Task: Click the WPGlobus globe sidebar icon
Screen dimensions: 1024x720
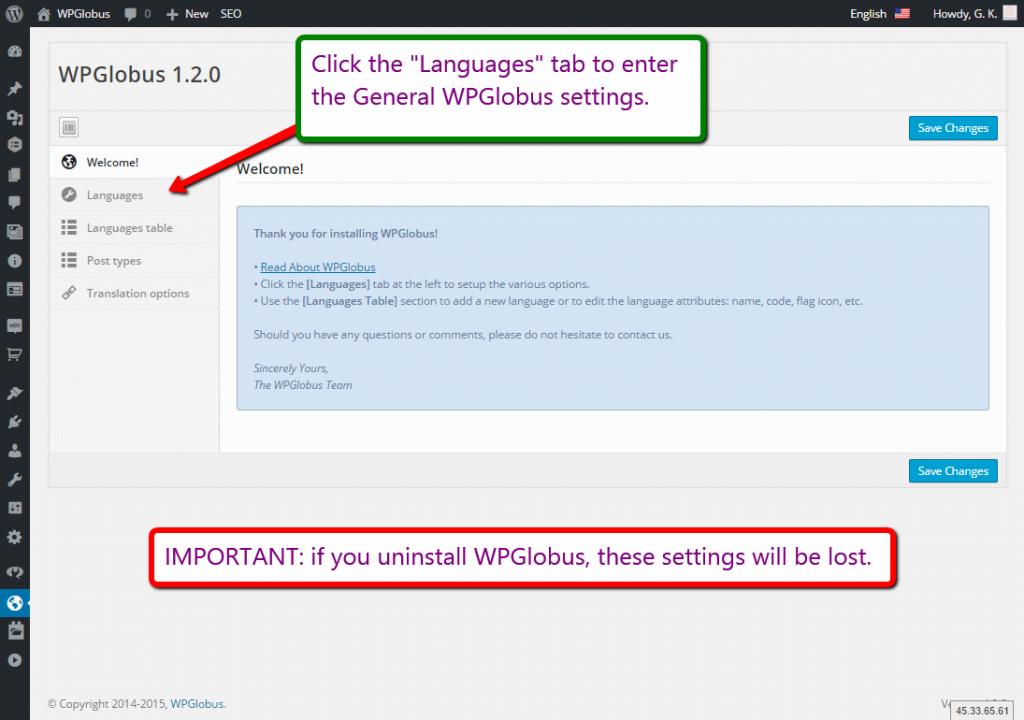Action: pos(14,603)
